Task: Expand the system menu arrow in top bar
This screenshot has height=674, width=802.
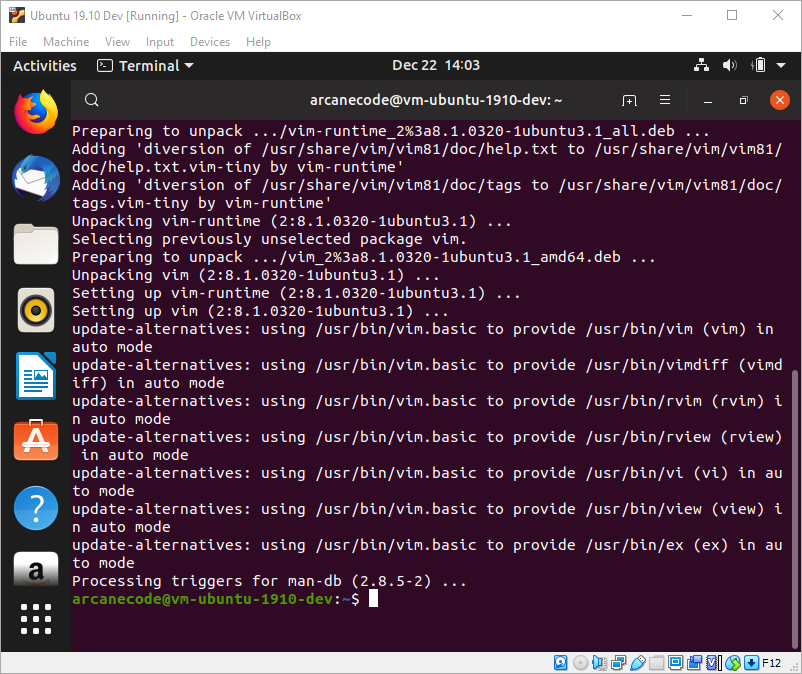Action: 781,65
